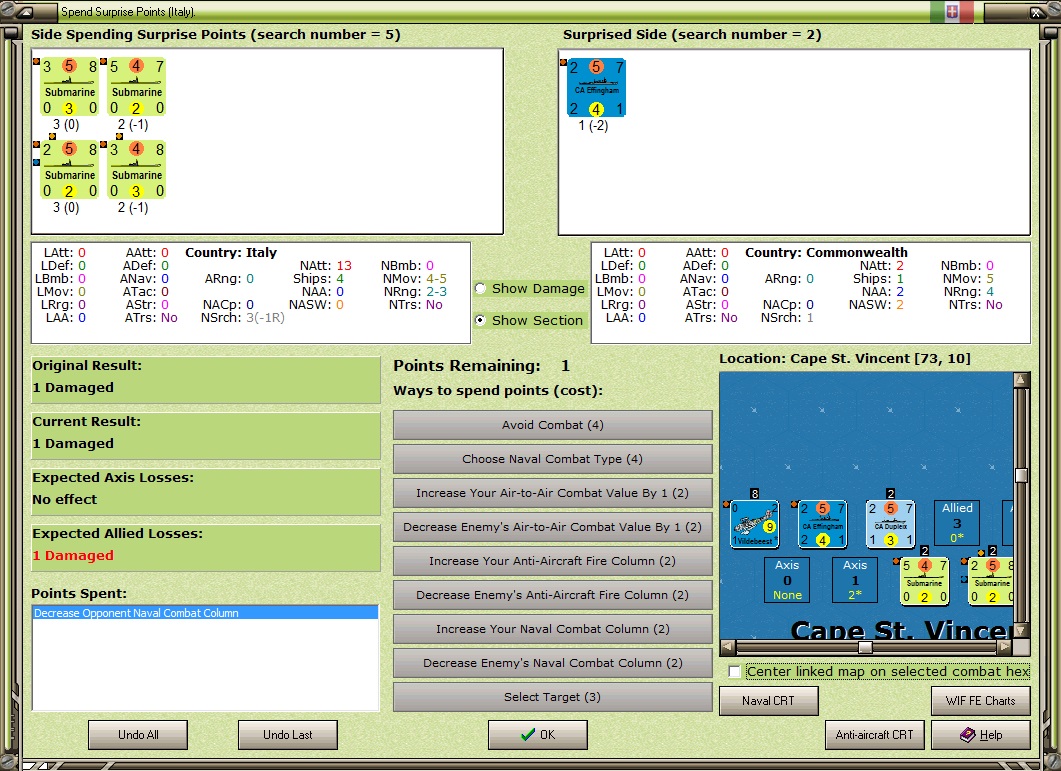
Task: Click the CA Effingham counter on the map
Action: [x=822, y=524]
